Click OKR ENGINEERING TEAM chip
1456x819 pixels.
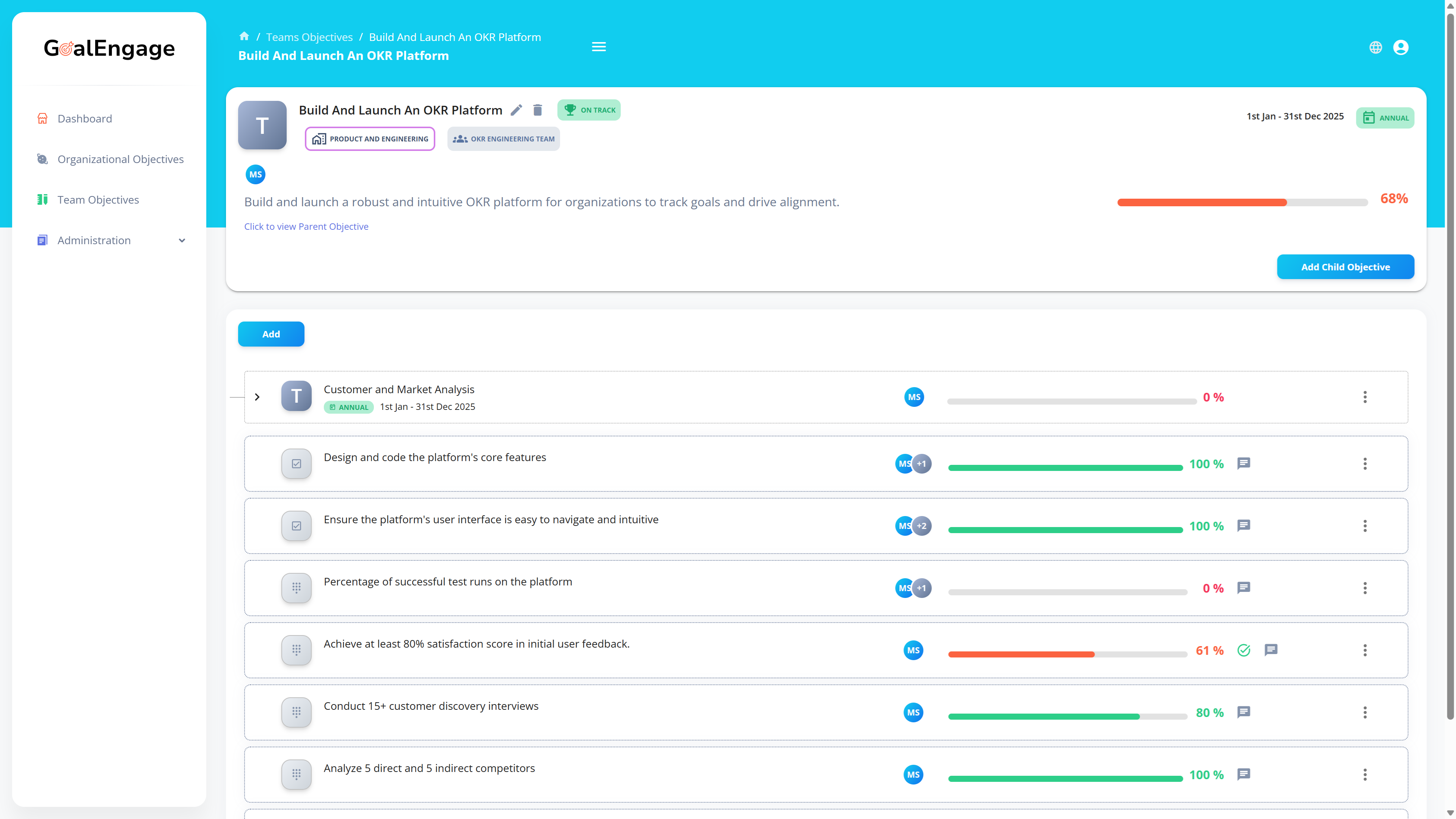[x=503, y=139]
